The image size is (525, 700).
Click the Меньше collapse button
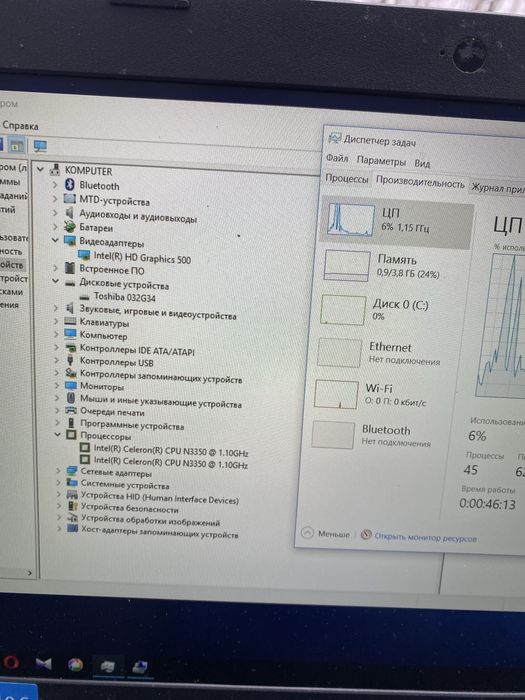click(326, 533)
